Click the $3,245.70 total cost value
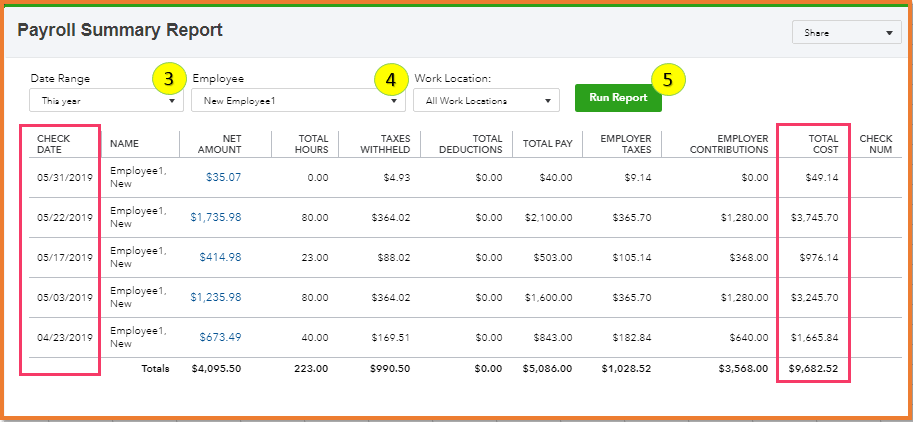Screen dimensions: 913x422 click(x=815, y=298)
